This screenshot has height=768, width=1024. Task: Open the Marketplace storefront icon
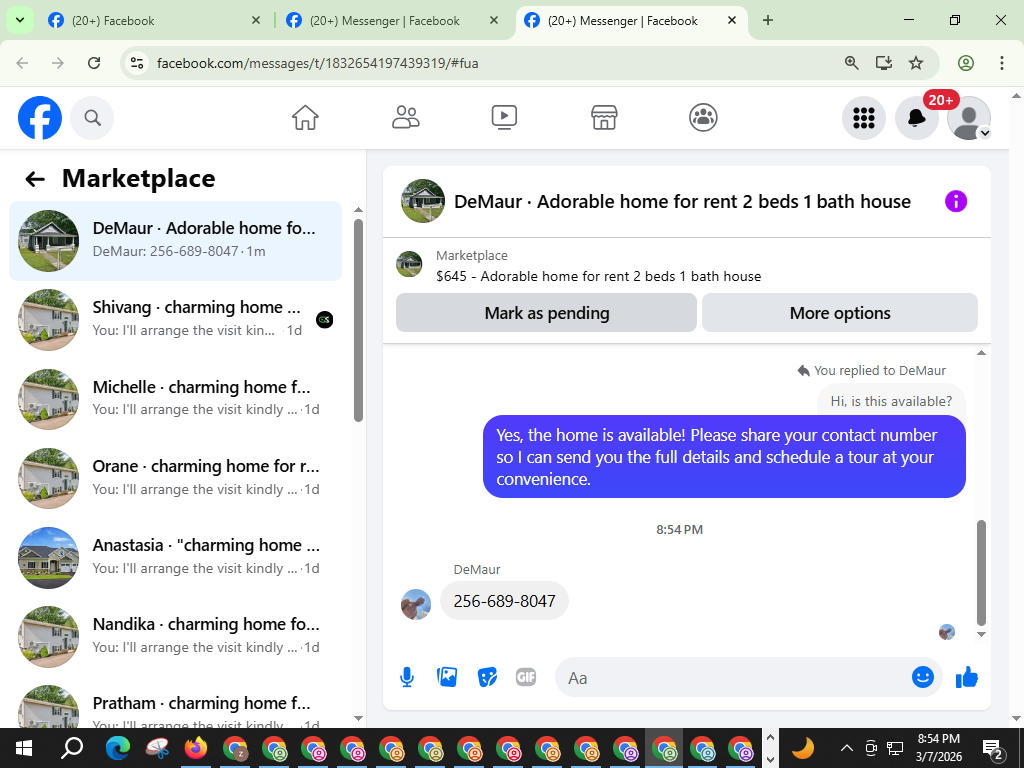pos(604,118)
